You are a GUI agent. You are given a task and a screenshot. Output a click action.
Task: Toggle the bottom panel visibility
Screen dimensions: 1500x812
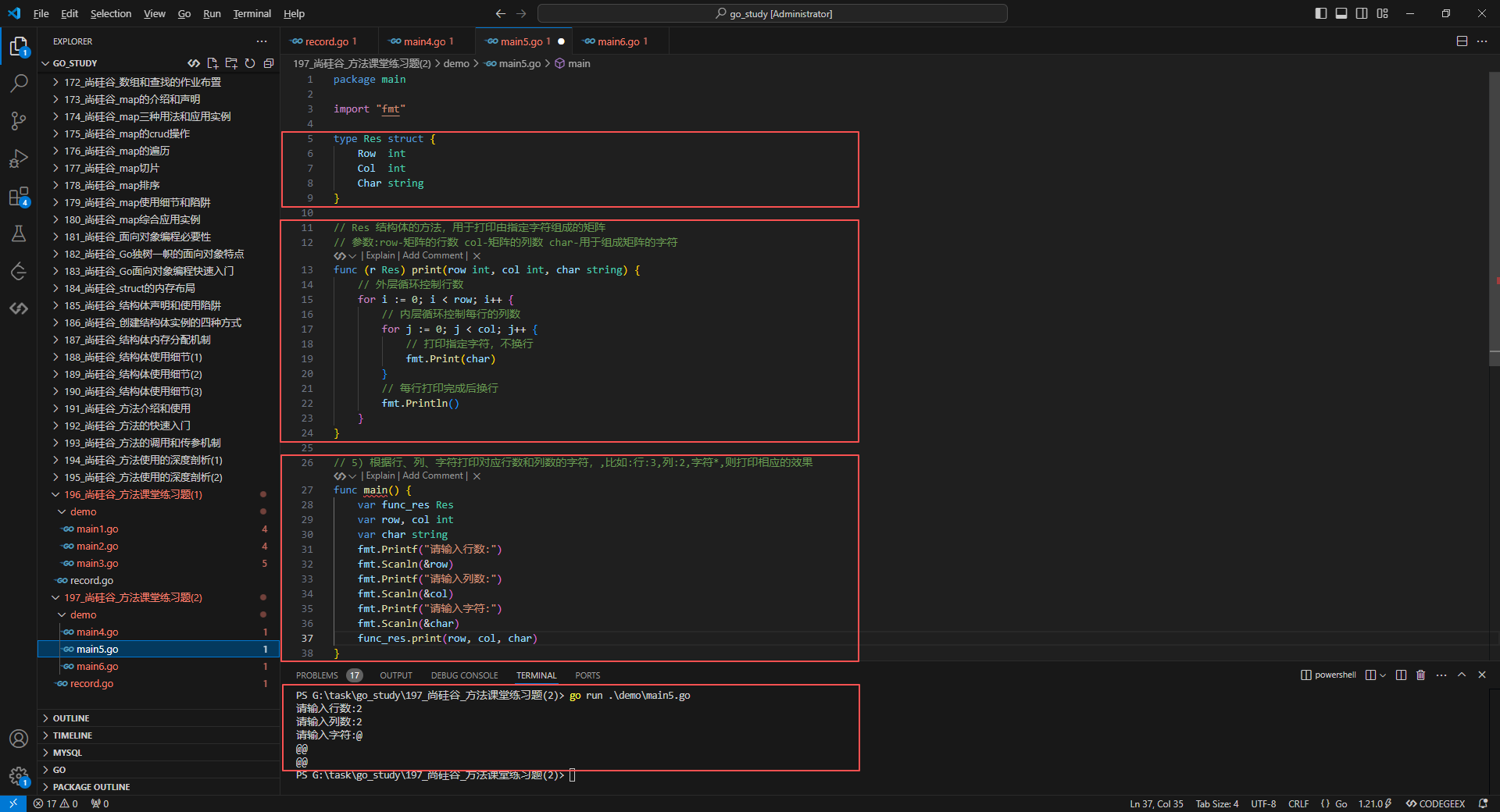point(1341,13)
